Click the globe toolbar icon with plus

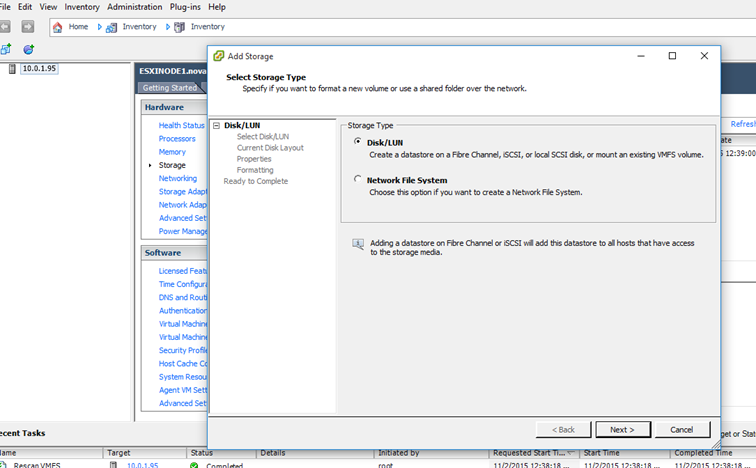tap(28, 49)
